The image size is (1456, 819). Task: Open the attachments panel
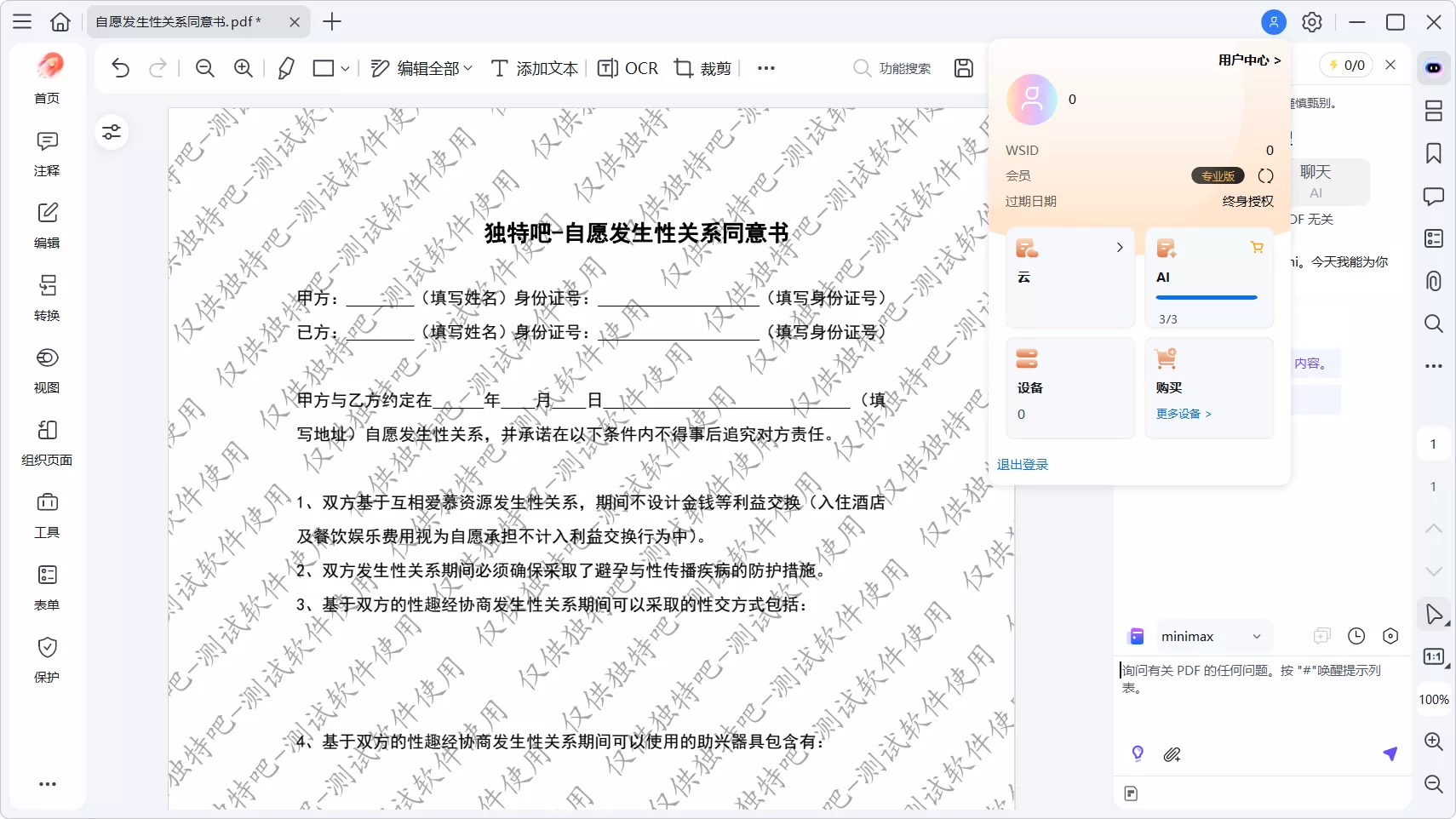(x=1434, y=281)
